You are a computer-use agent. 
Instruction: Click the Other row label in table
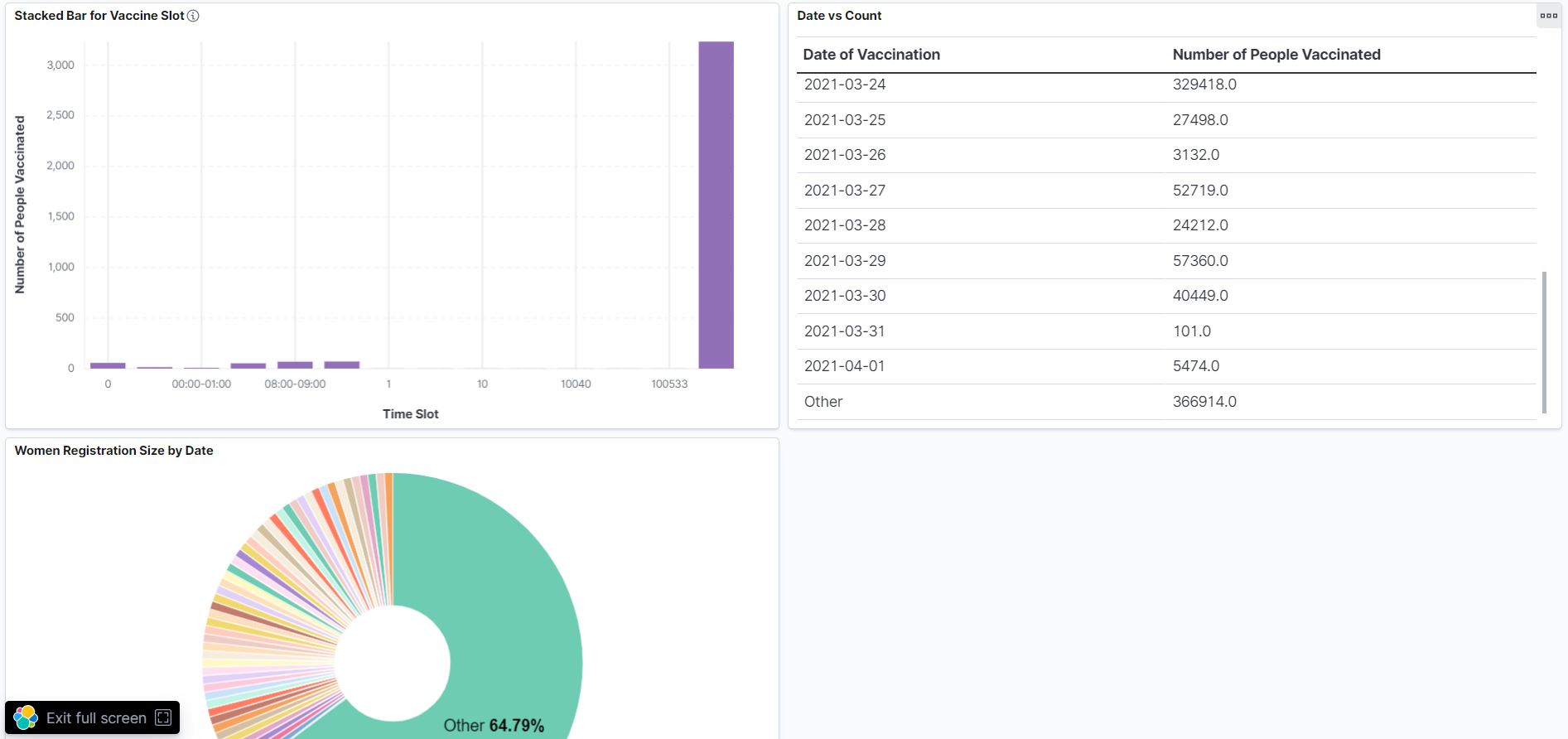[x=823, y=402]
